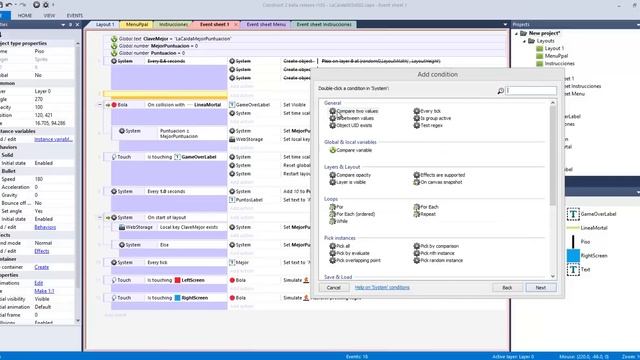Collapse the On start of layout event
The image size is (640, 360).
(100, 218)
